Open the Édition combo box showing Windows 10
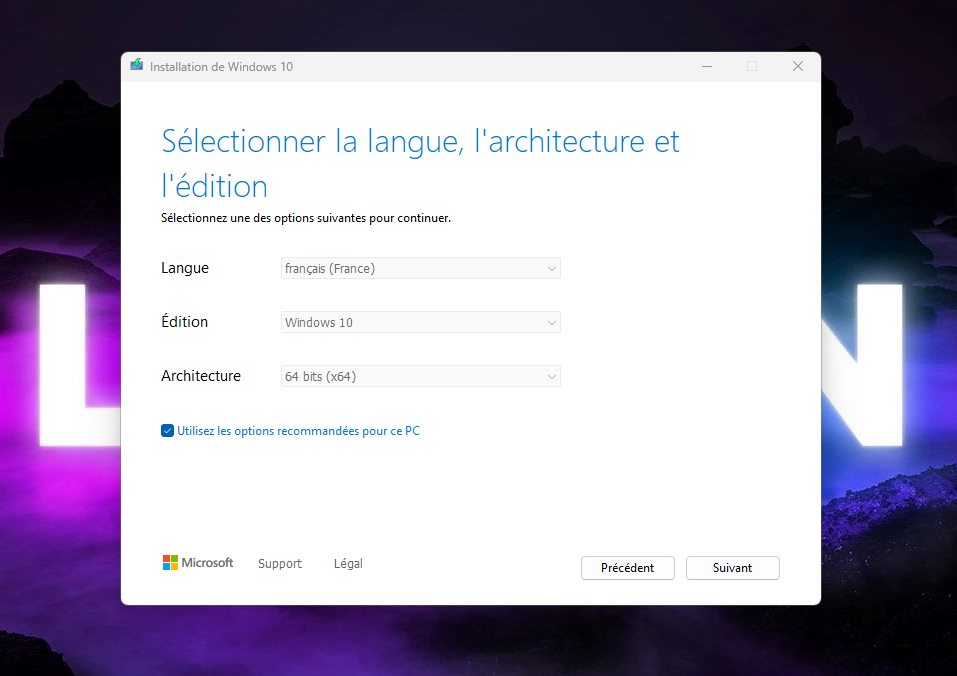957x676 pixels. point(420,322)
